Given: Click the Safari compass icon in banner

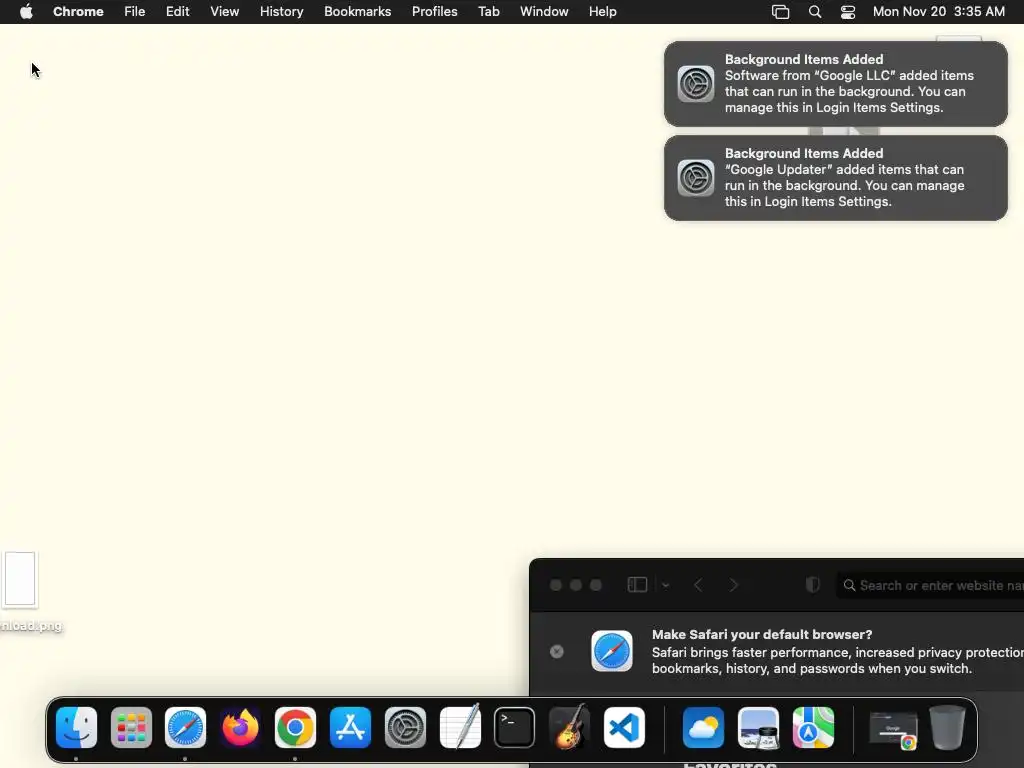Looking at the screenshot, I should click(x=612, y=651).
